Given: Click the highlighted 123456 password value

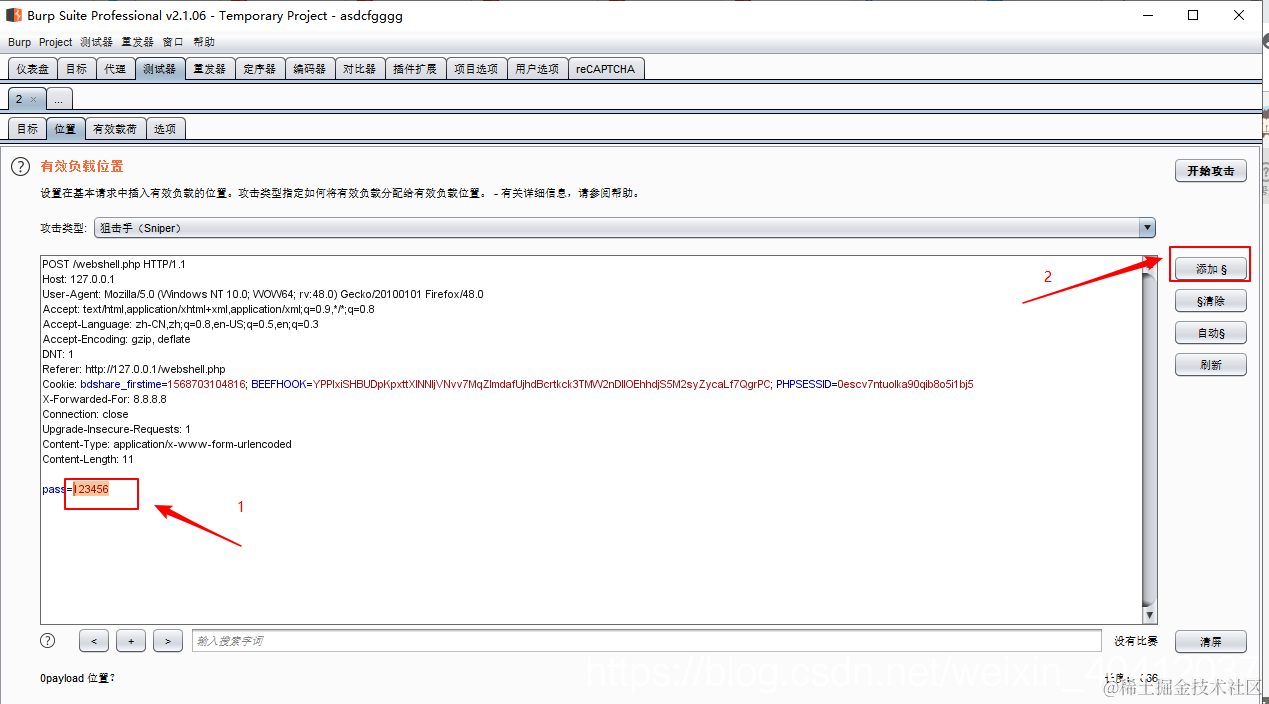Looking at the screenshot, I should coord(91,489).
